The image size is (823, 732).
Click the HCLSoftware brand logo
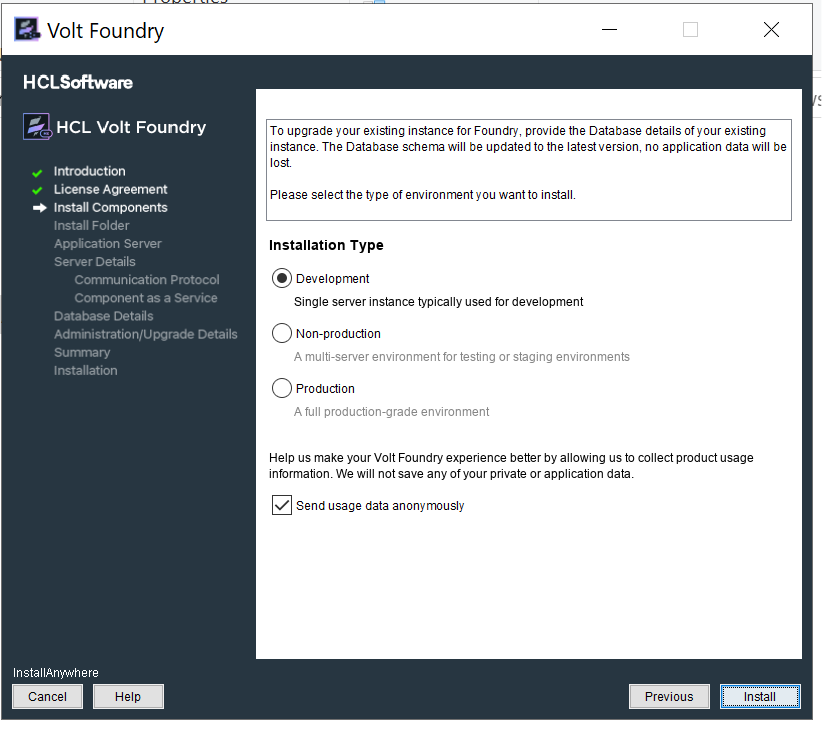[x=78, y=82]
